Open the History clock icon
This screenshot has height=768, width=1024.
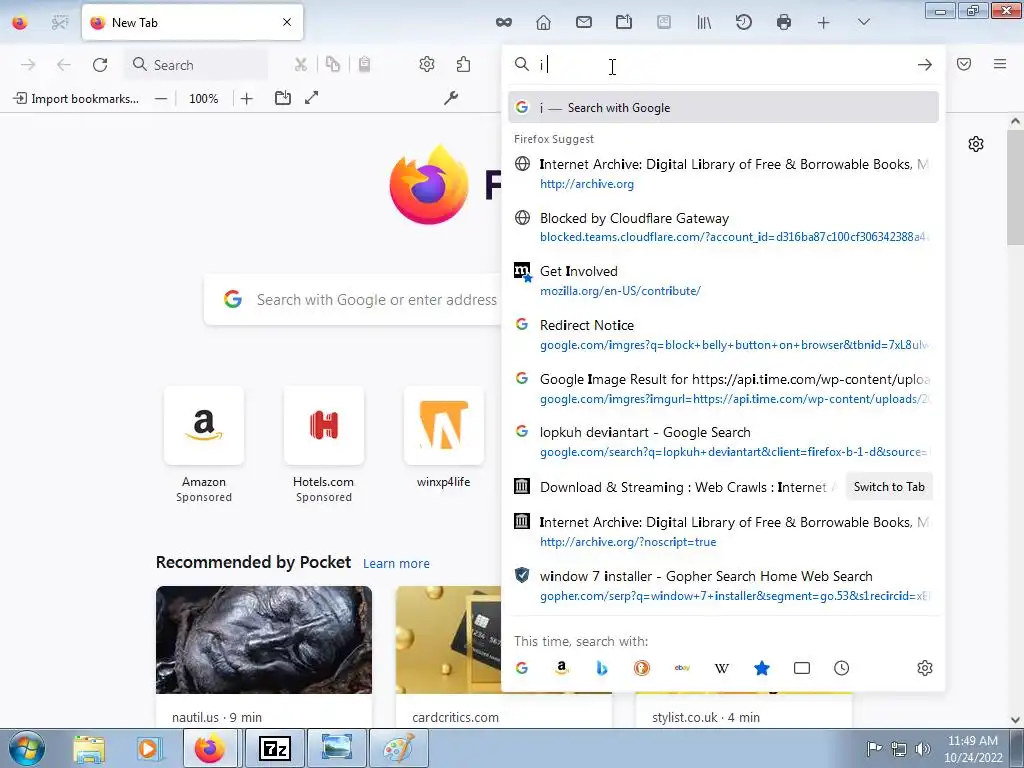tap(744, 22)
